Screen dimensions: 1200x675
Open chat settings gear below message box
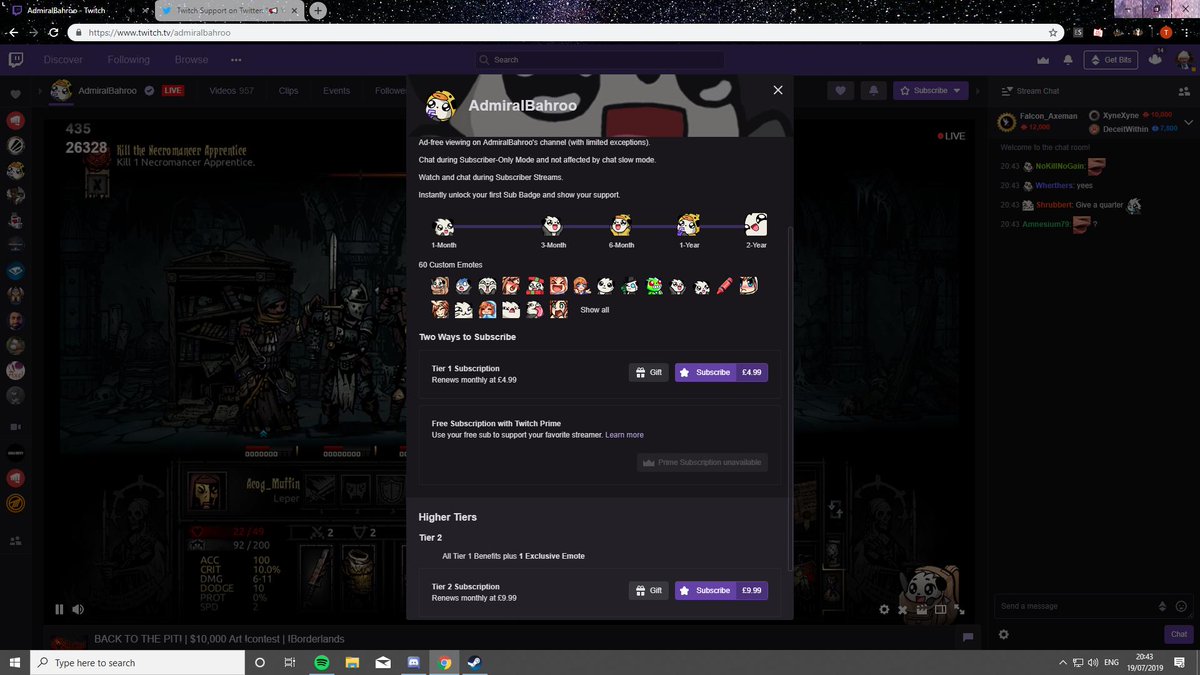pyautogui.click(x=1004, y=634)
